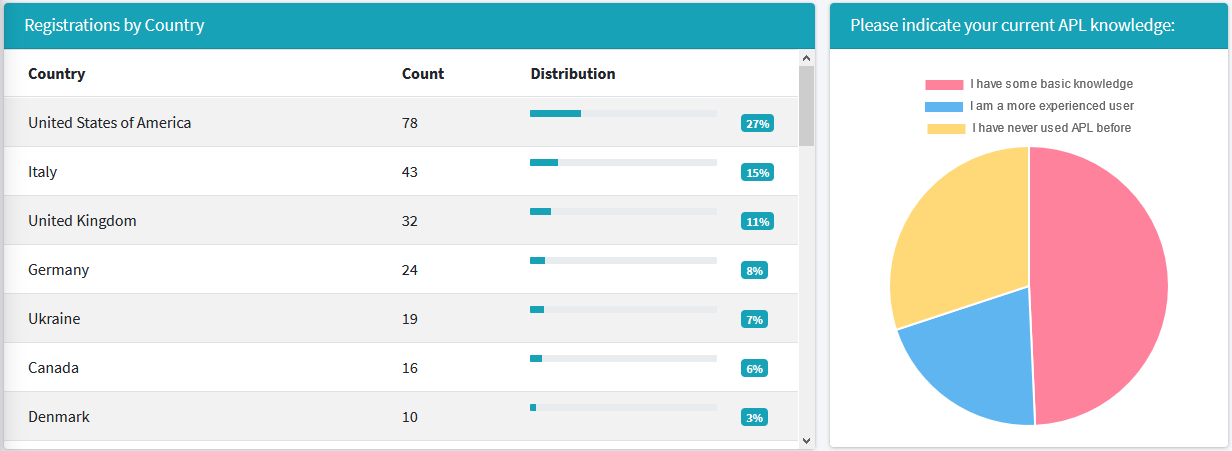1232x451 pixels.
Task: Click the United Kingdom distribution bar
Action: (x=623, y=211)
